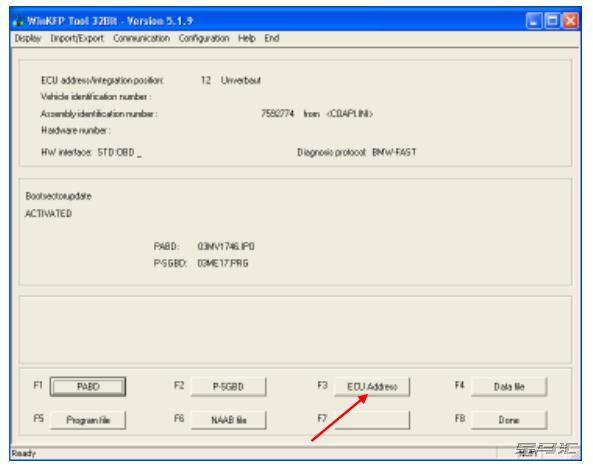Click the F8 Done button
Screen dimensions: 593x471
509,420
